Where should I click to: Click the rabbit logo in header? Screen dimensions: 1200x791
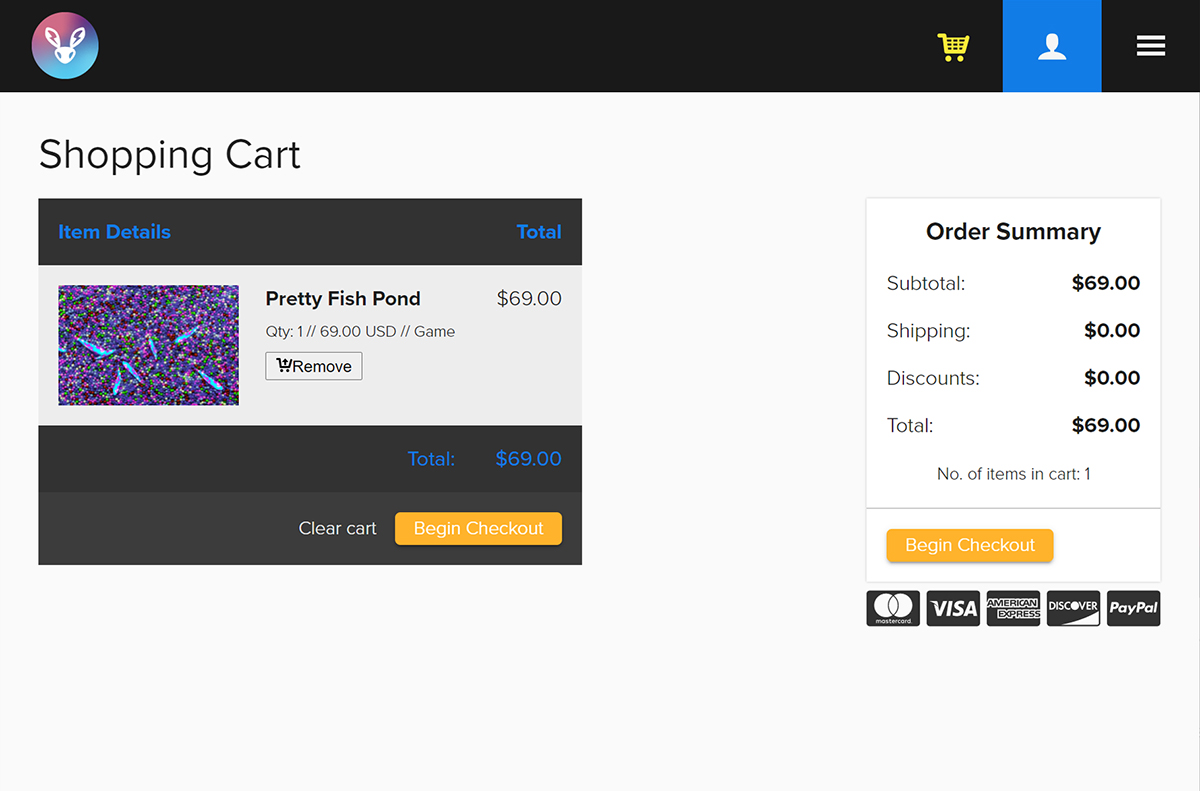[x=65, y=46]
